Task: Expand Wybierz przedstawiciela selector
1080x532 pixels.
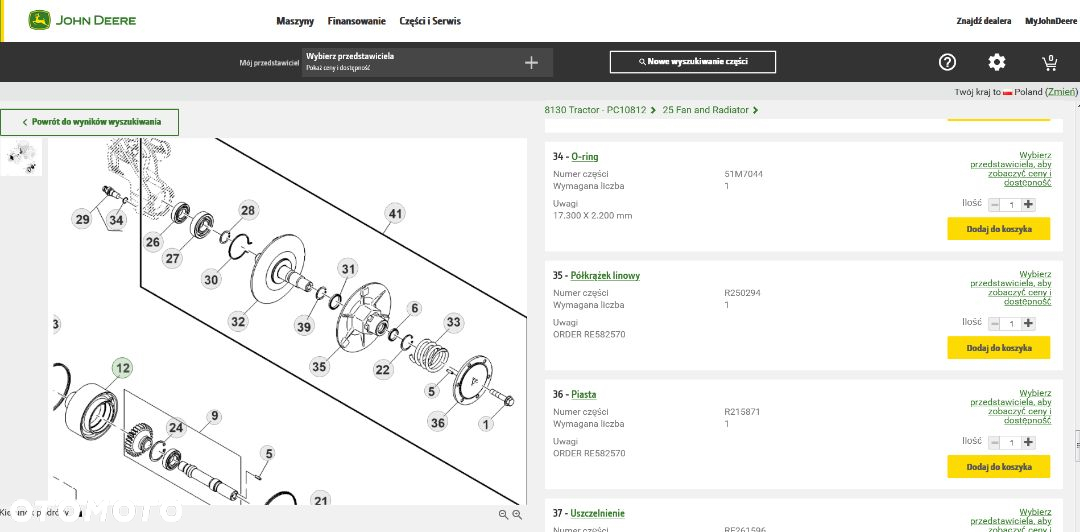Action: tap(427, 62)
